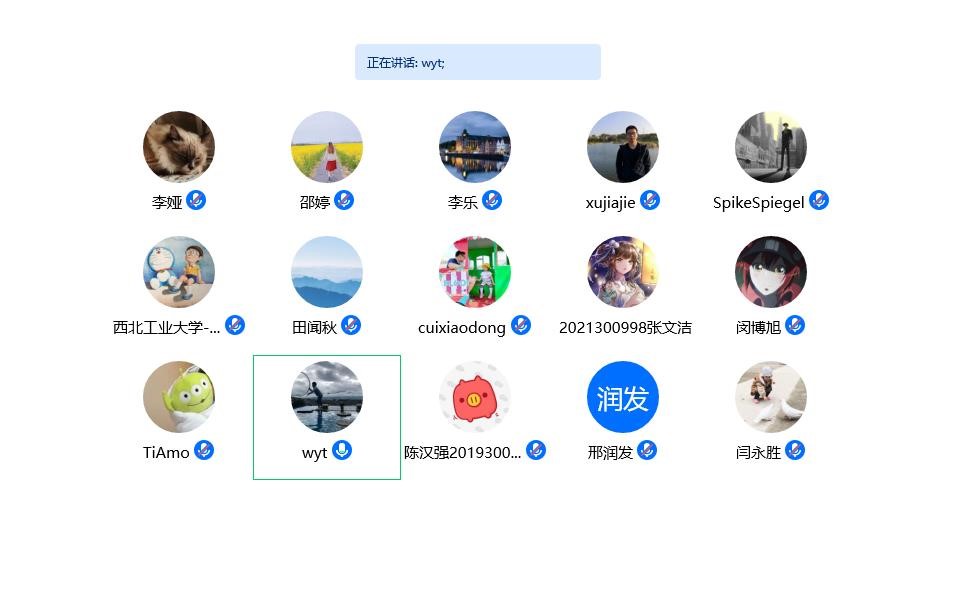Click the mic icon next to cuixiaodong

521,325
